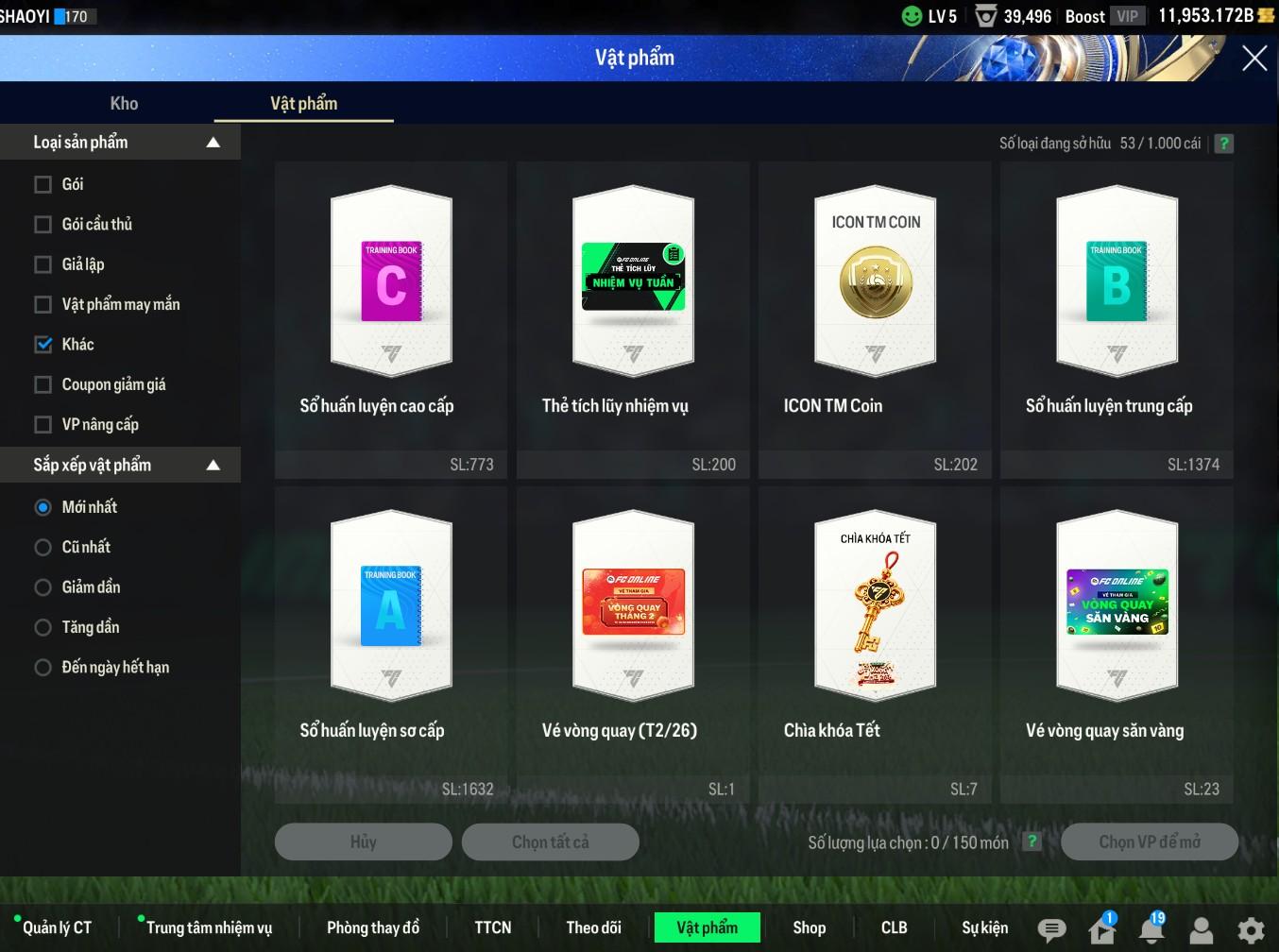Image resolution: width=1279 pixels, height=952 pixels.
Task: Open the notifications bell icon
Action: click(1151, 929)
